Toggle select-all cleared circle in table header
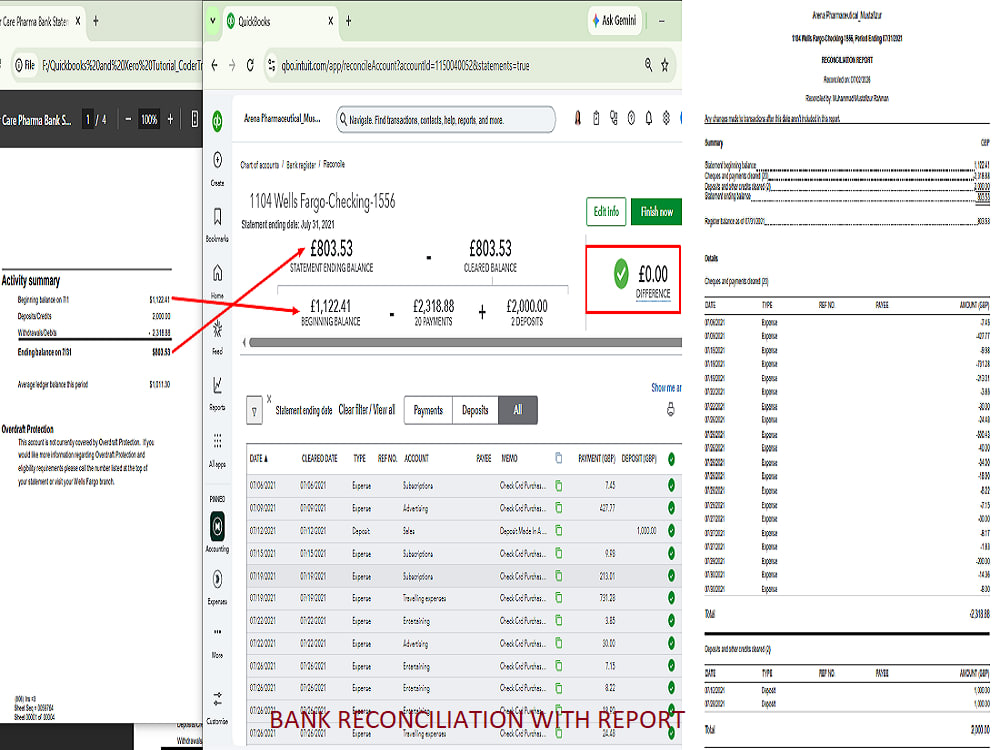 coord(671,459)
